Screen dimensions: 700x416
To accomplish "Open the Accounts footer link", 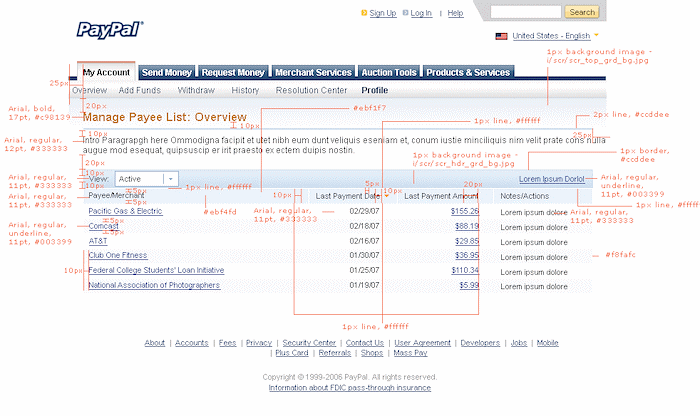I will (192, 343).
